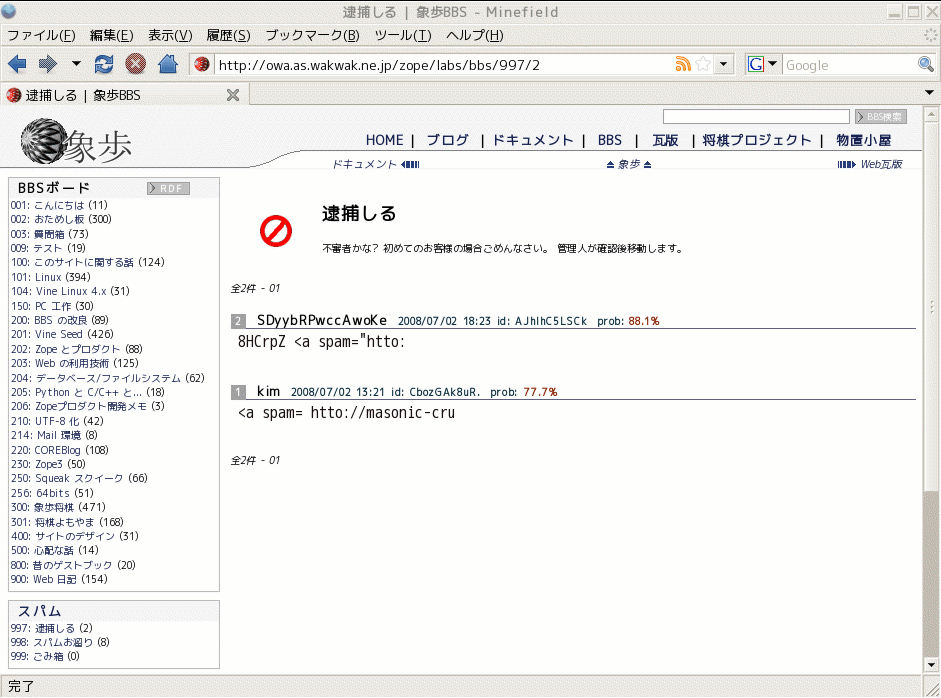Bookmark this page with the star icon
The height and width of the screenshot is (698, 941).
click(x=703, y=64)
